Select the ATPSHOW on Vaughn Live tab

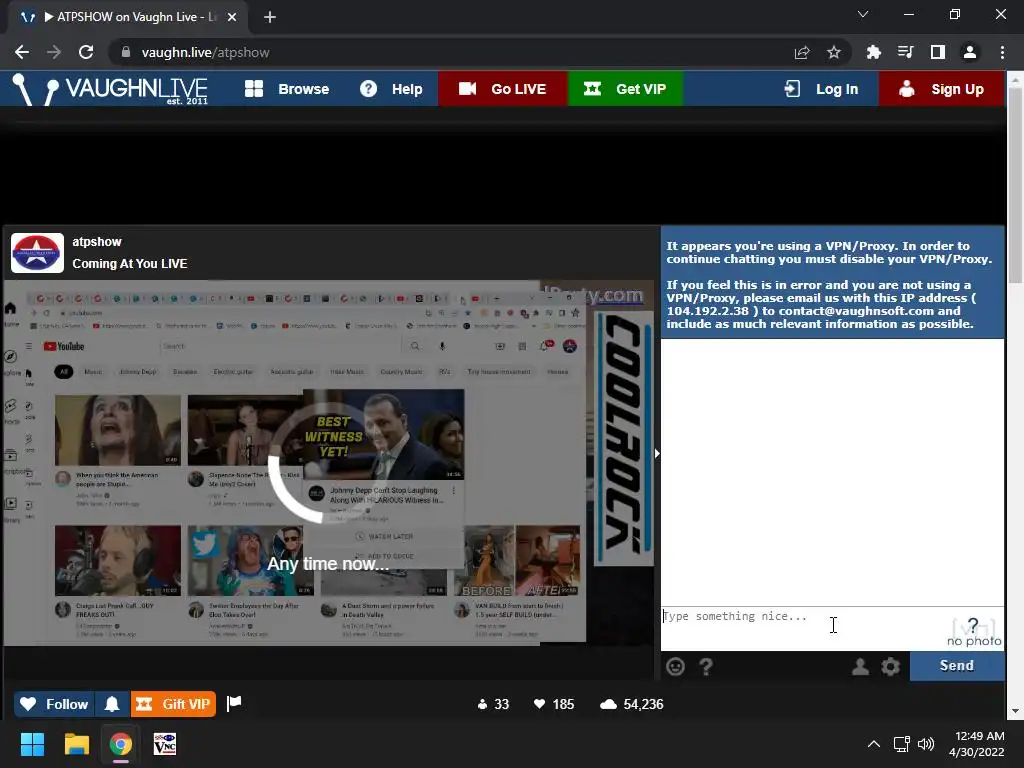tap(128, 17)
